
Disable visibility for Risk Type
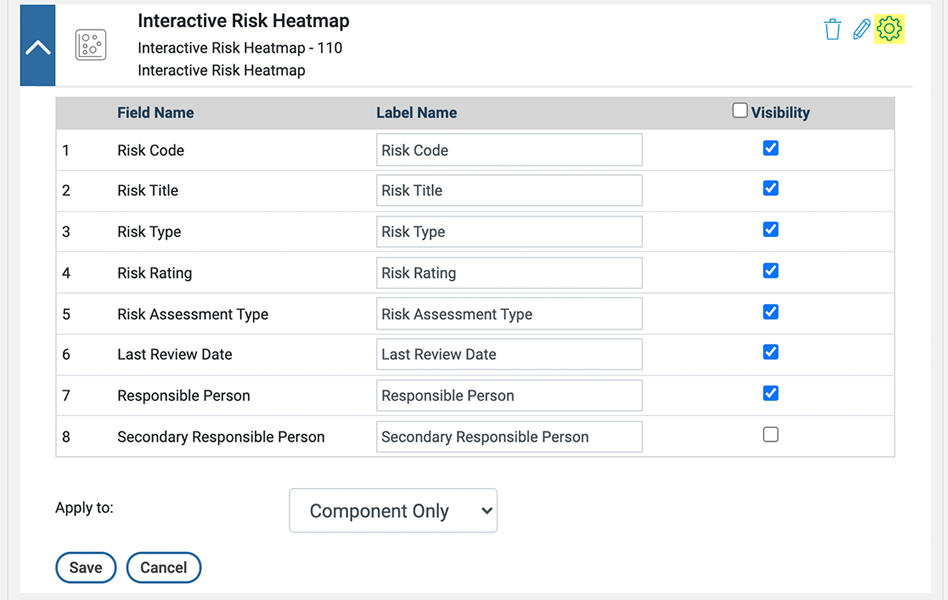coord(770,229)
